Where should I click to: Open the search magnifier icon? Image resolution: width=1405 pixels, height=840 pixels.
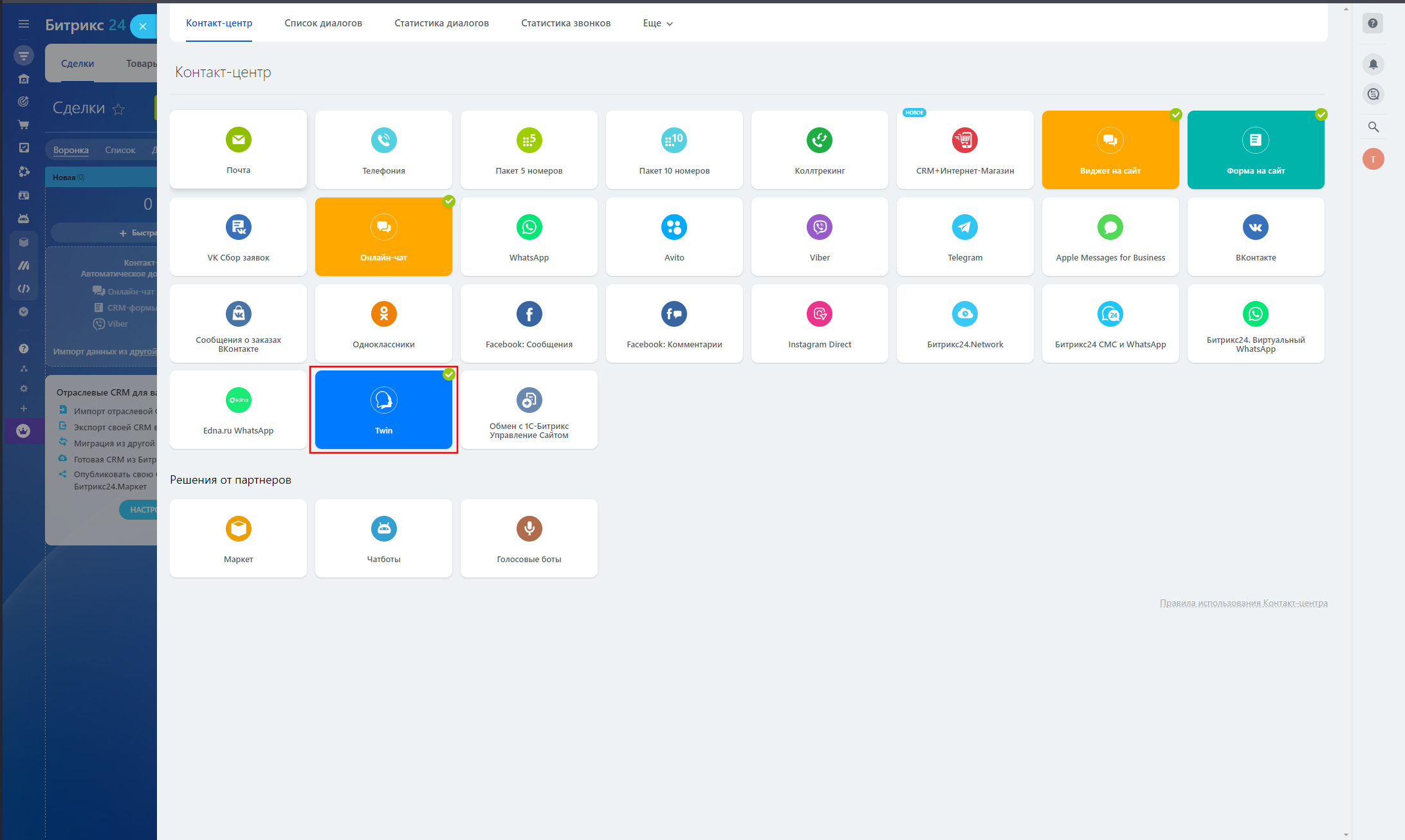1373,127
